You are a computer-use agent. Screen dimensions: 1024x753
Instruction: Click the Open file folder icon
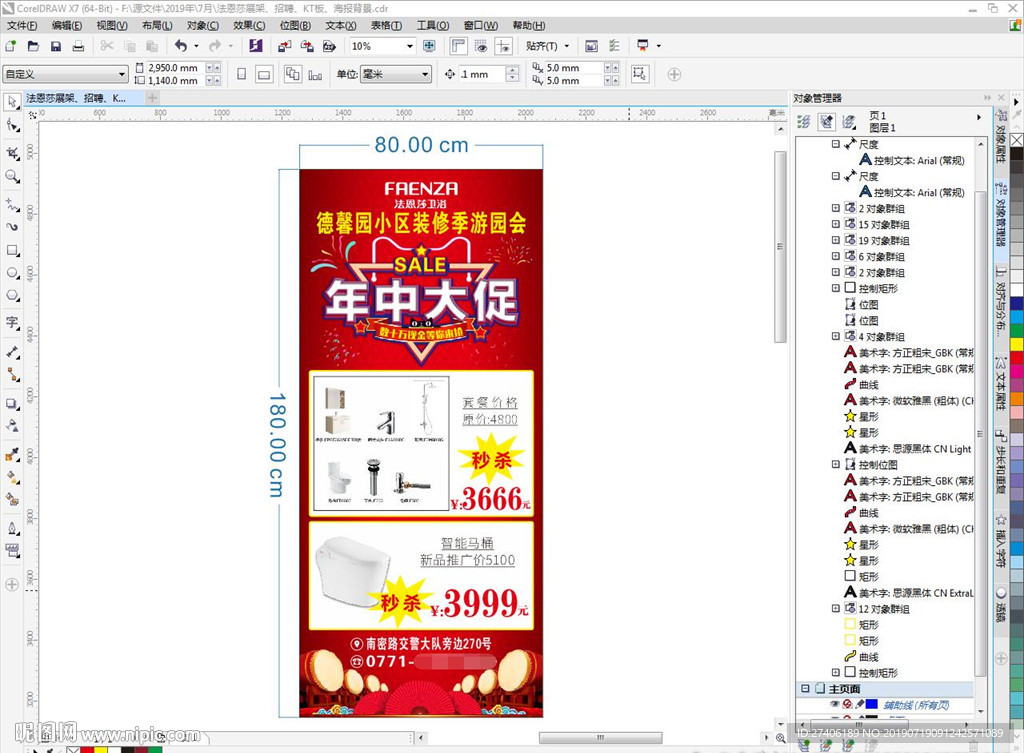[x=33, y=46]
